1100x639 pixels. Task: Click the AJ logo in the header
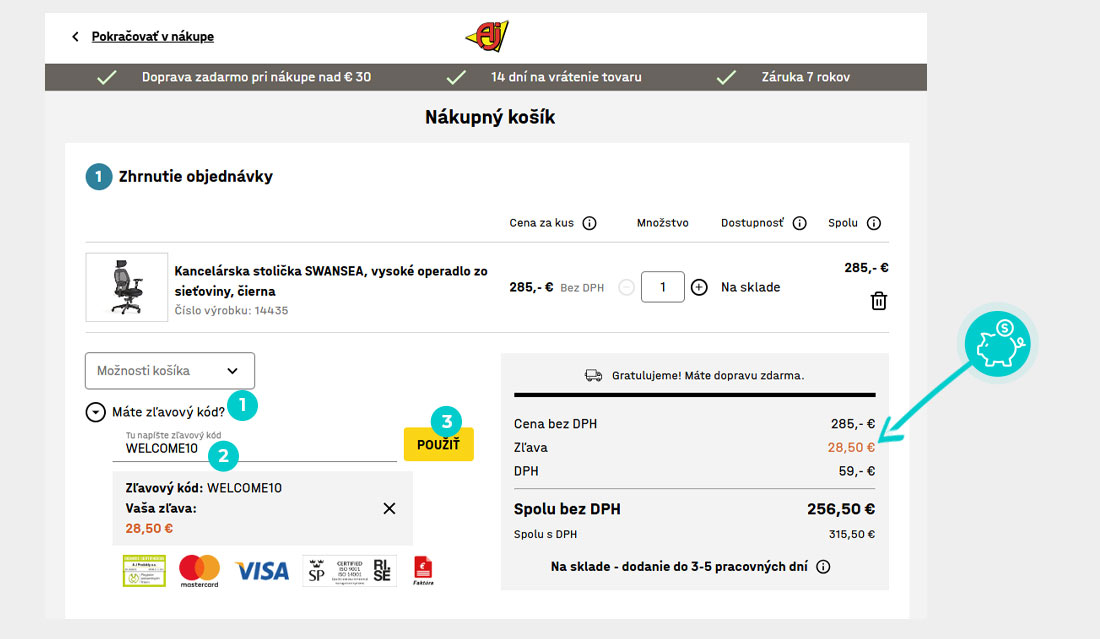488,36
